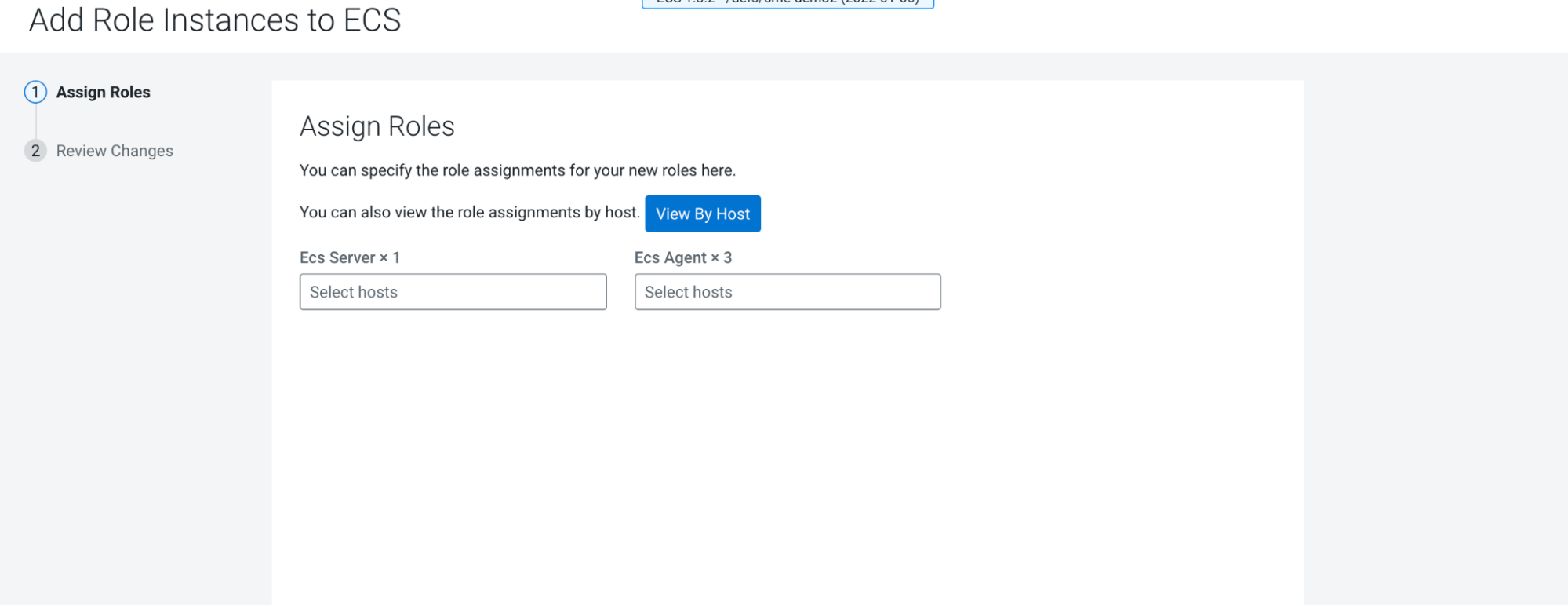Click the step 2 circle indicator

click(x=35, y=151)
